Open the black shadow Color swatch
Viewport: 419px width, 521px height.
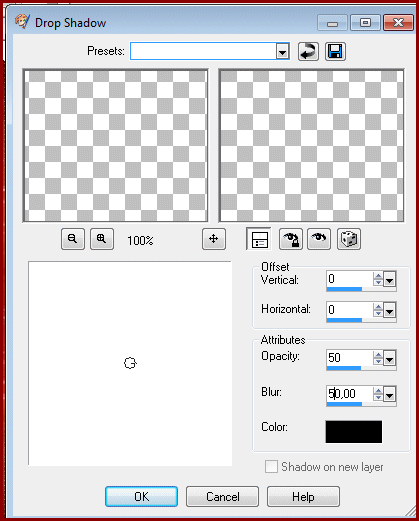[x=354, y=432]
